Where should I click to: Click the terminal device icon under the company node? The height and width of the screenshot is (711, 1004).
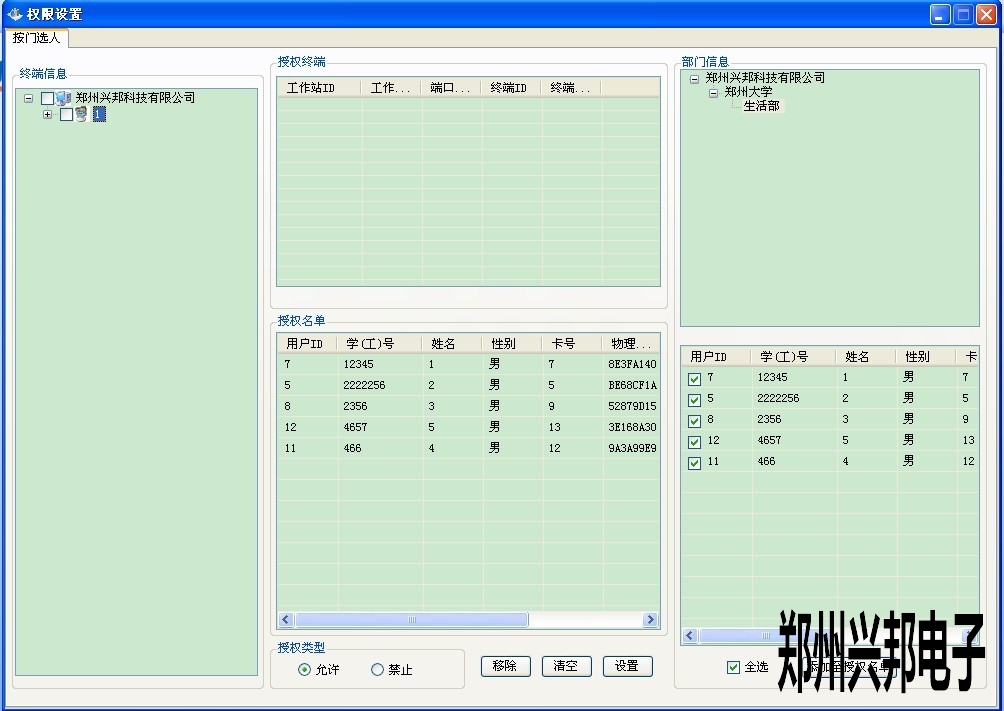[x=81, y=115]
